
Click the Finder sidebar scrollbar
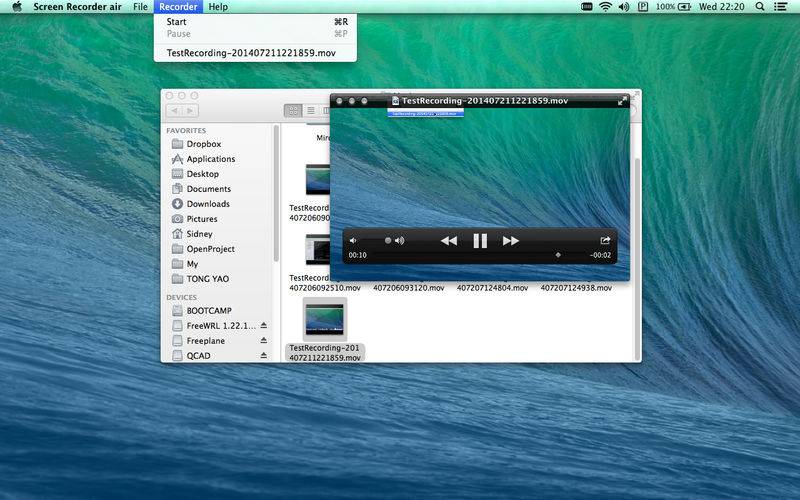click(x=276, y=194)
